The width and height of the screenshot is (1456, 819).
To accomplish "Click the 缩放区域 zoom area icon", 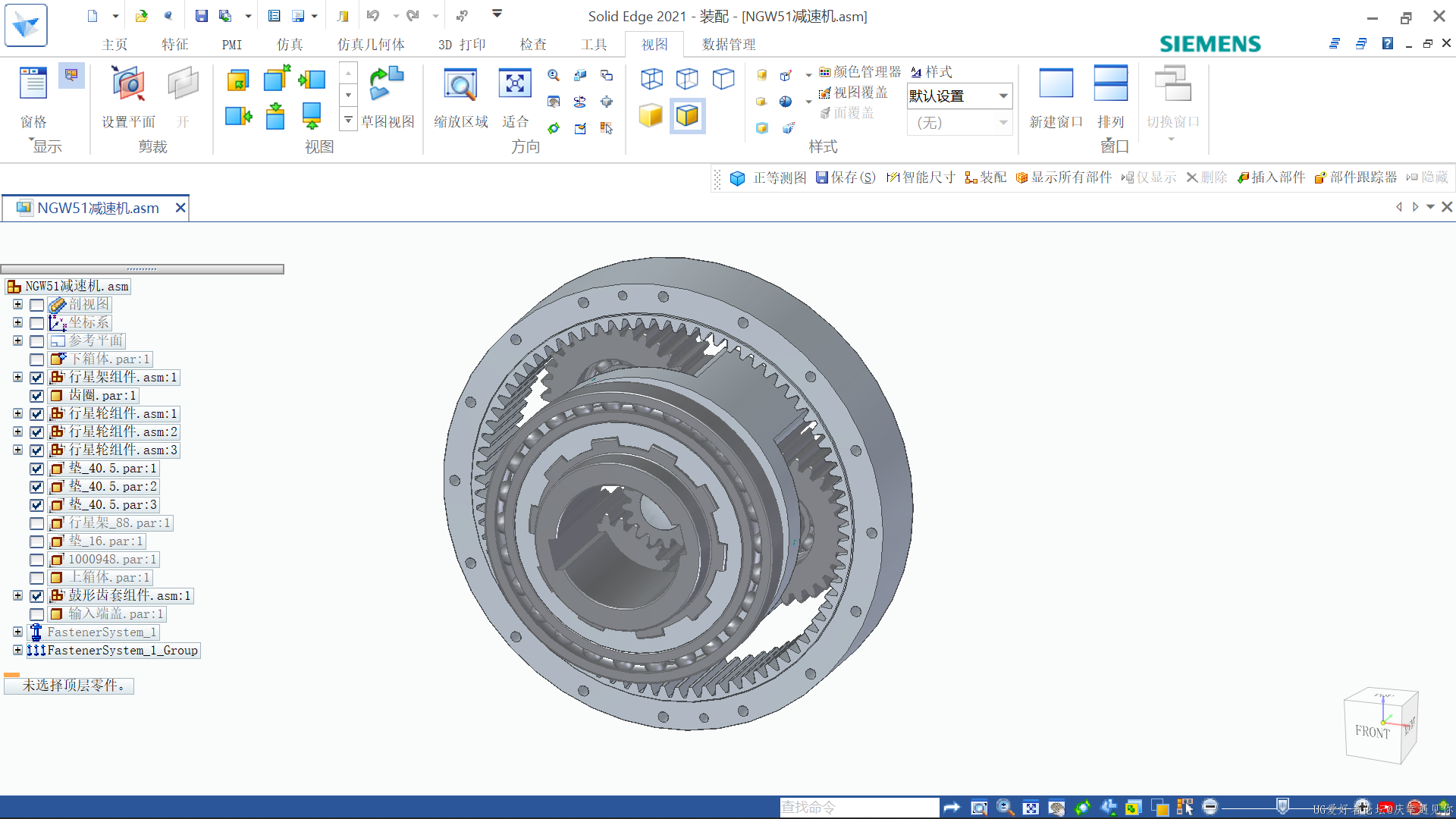I will coord(460,84).
